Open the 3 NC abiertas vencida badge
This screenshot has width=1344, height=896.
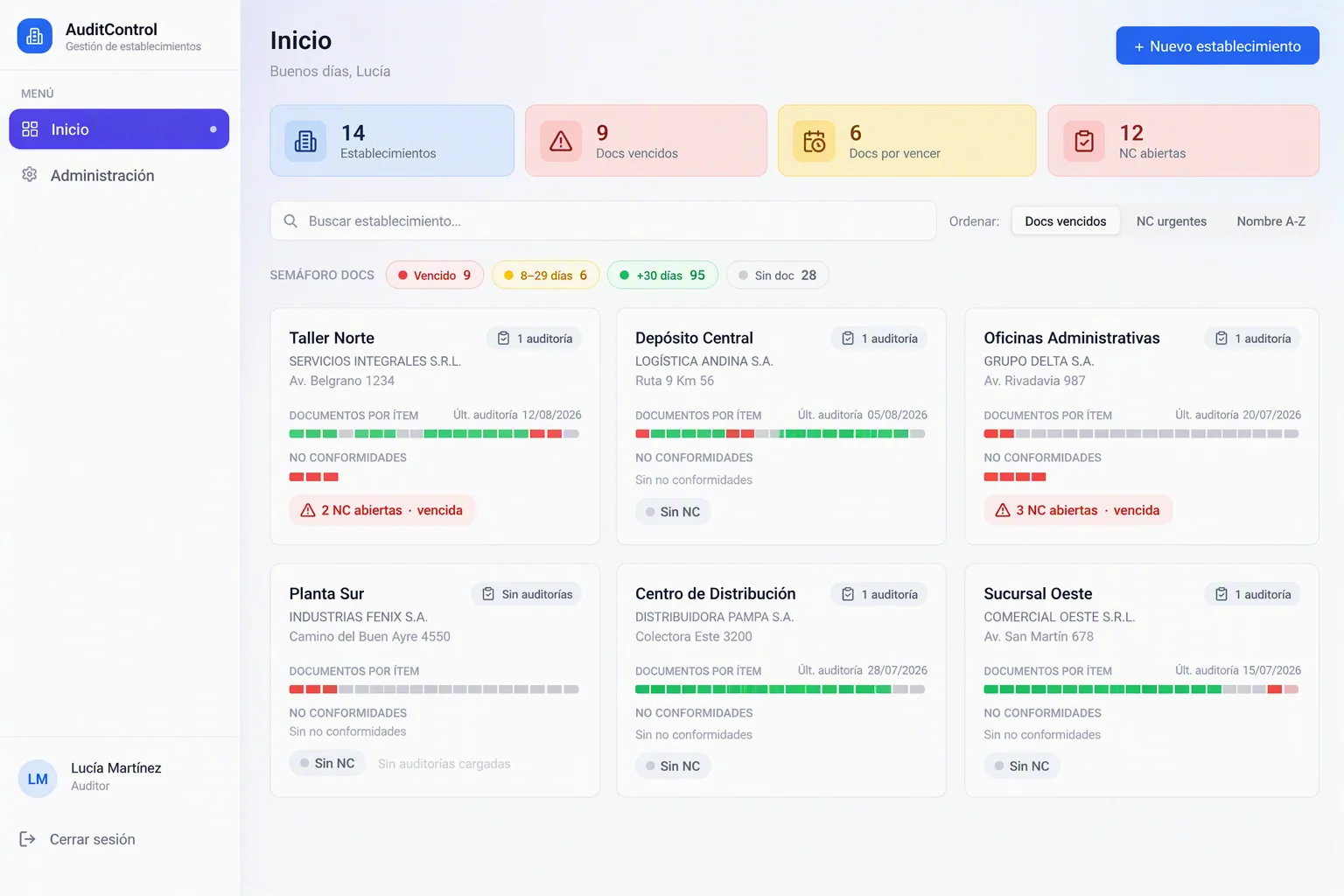tap(1078, 510)
